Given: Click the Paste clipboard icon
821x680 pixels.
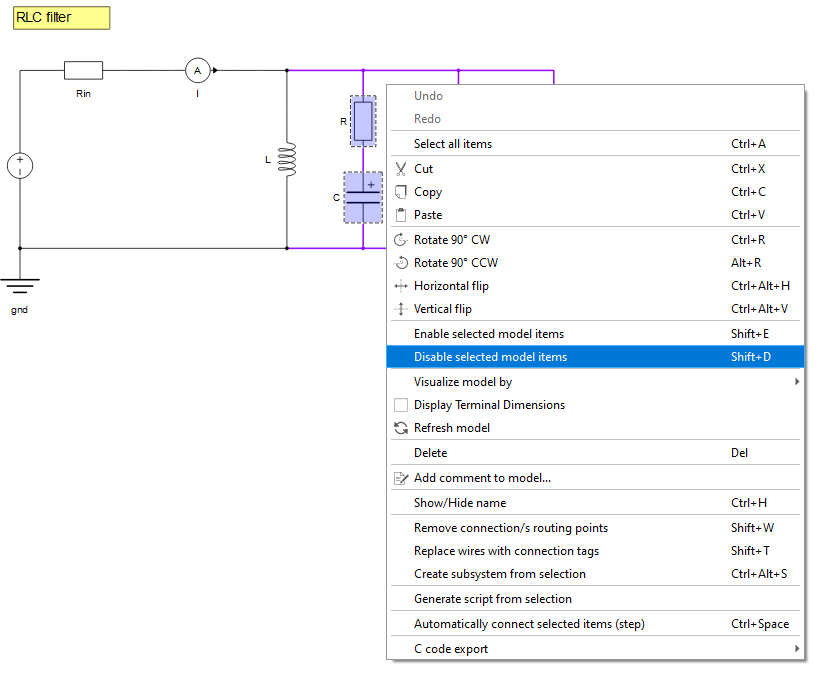Looking at the screenshot, I should (x=401, y=215).
